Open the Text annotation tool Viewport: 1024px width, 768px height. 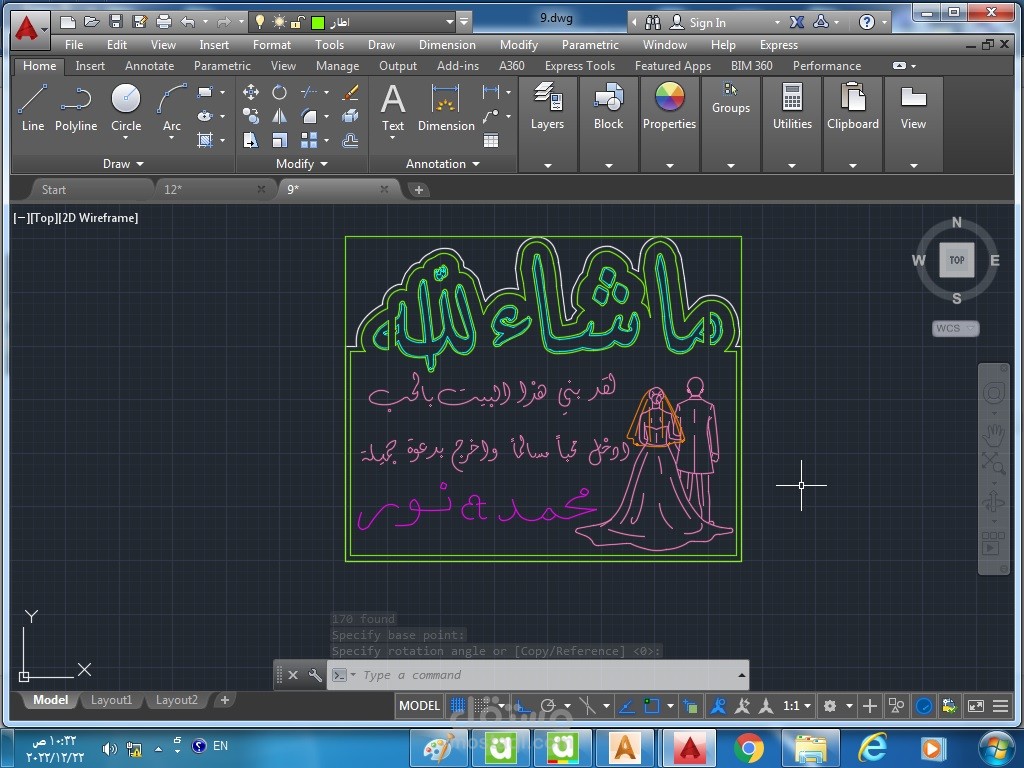coord(392,107)
